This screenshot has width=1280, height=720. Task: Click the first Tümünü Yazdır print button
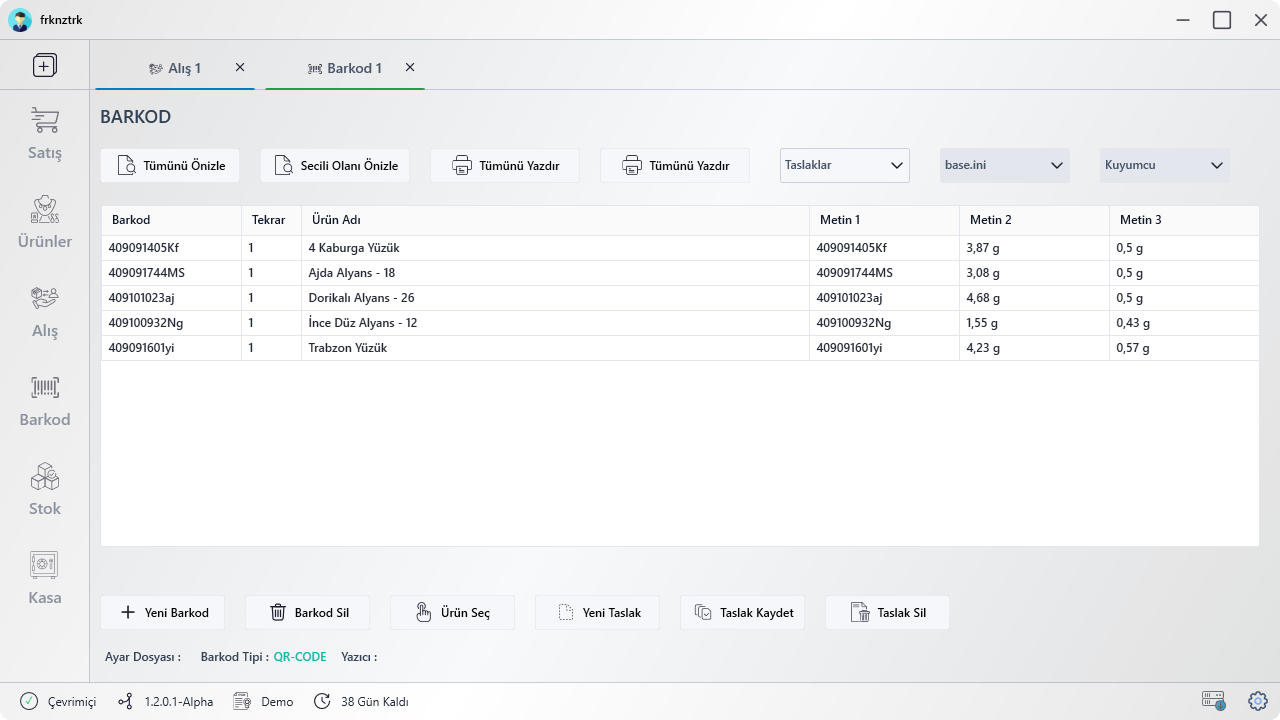pyautogui.click(x=505, y=165)
